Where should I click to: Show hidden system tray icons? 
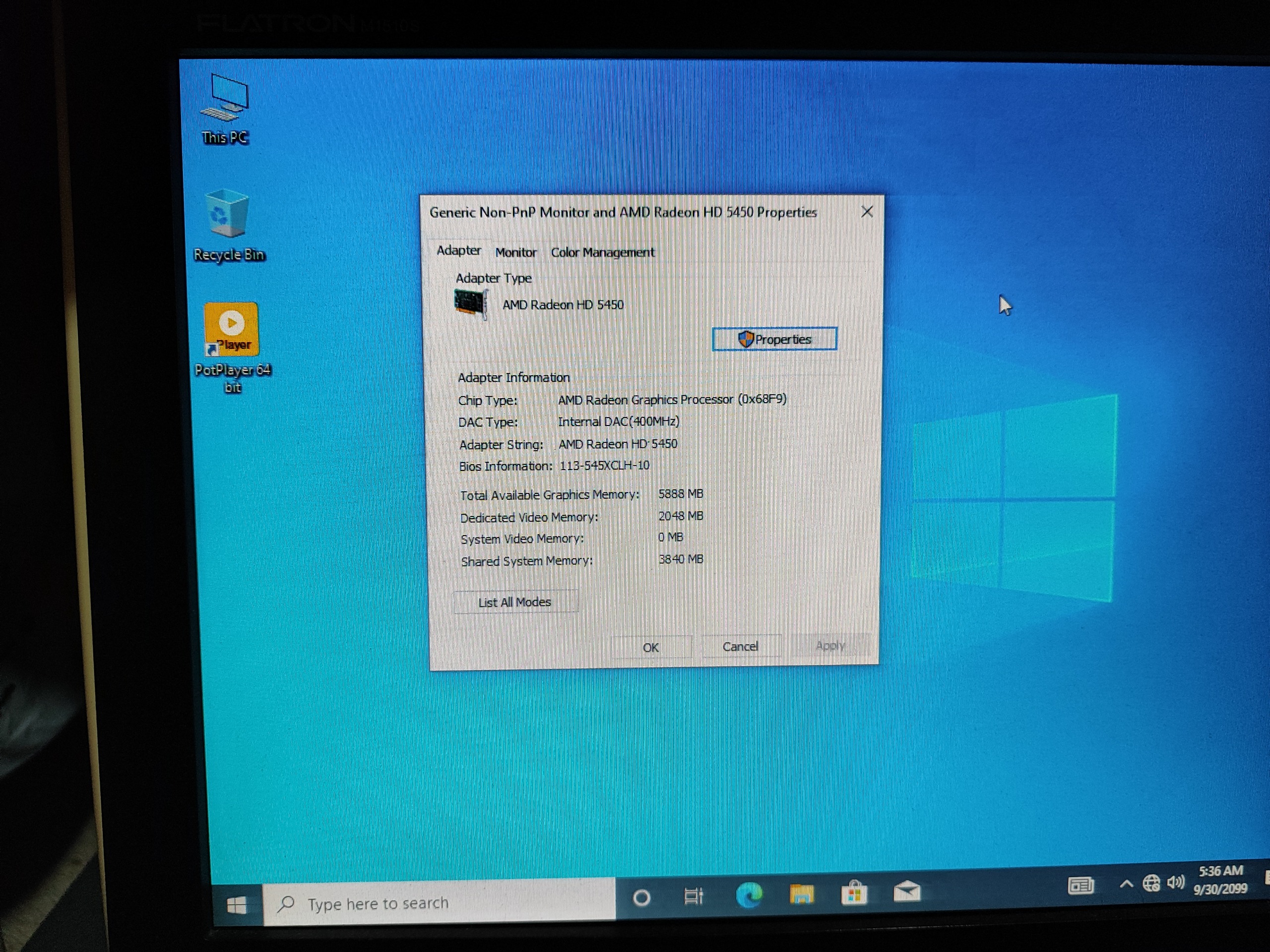click(1126, 884)
